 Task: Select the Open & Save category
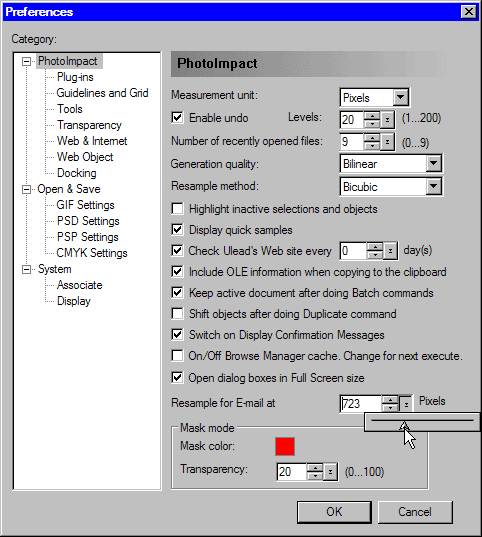coord(69,189)
